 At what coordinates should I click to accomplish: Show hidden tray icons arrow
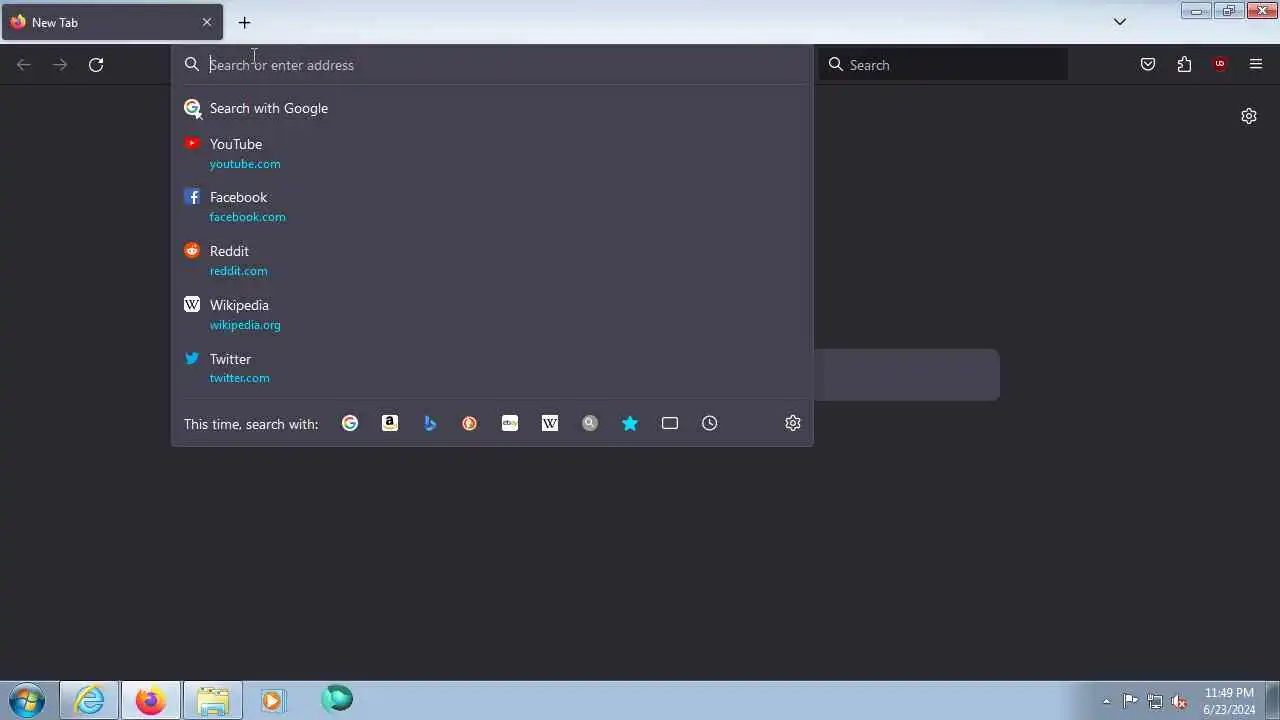[1106, 701]
